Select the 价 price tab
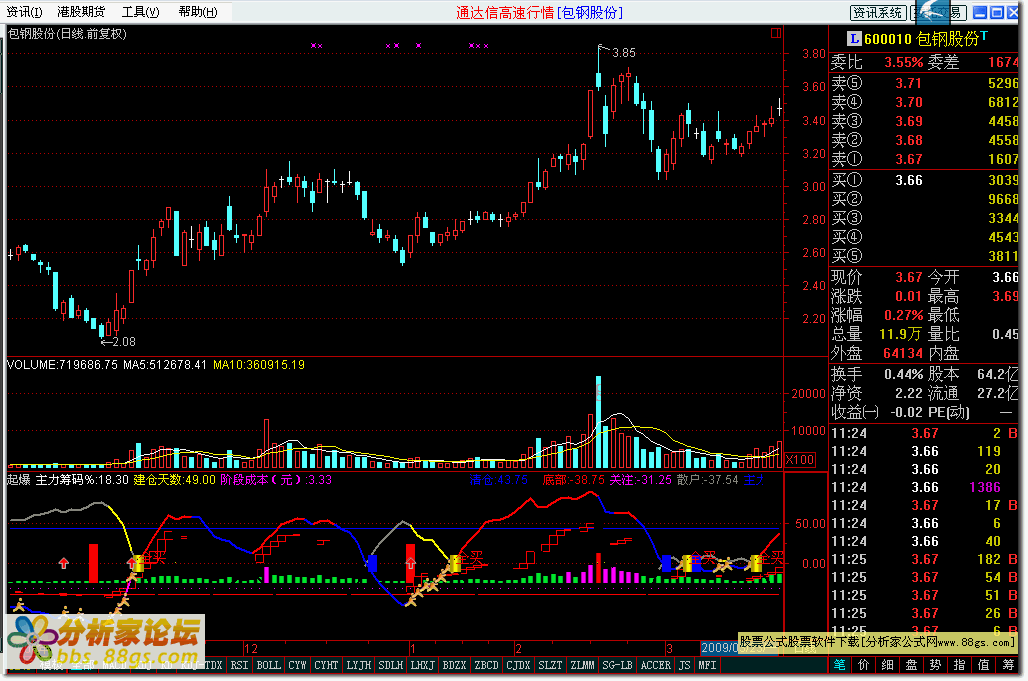1028x681 pixels. click(x=863, y=665)
